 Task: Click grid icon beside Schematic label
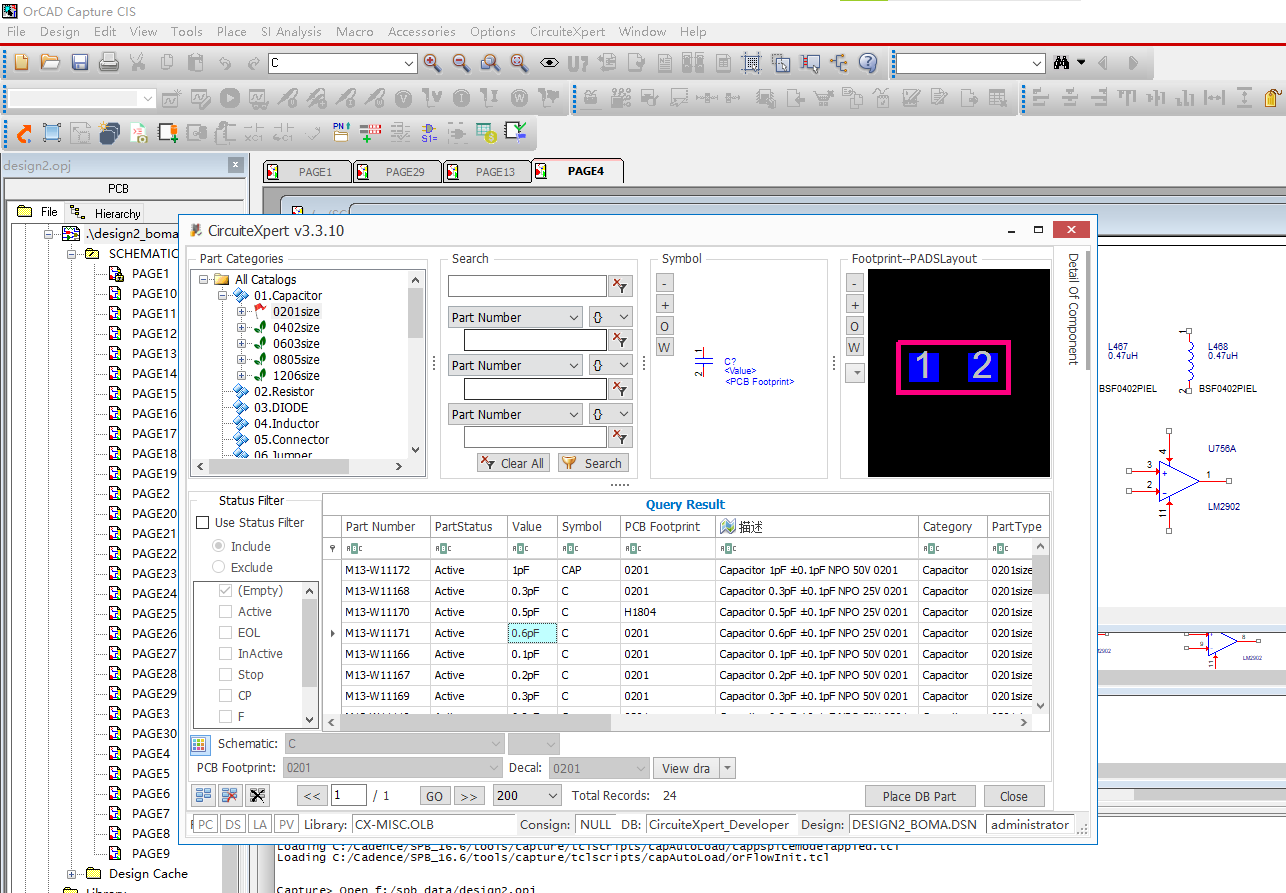click(200, 744)
